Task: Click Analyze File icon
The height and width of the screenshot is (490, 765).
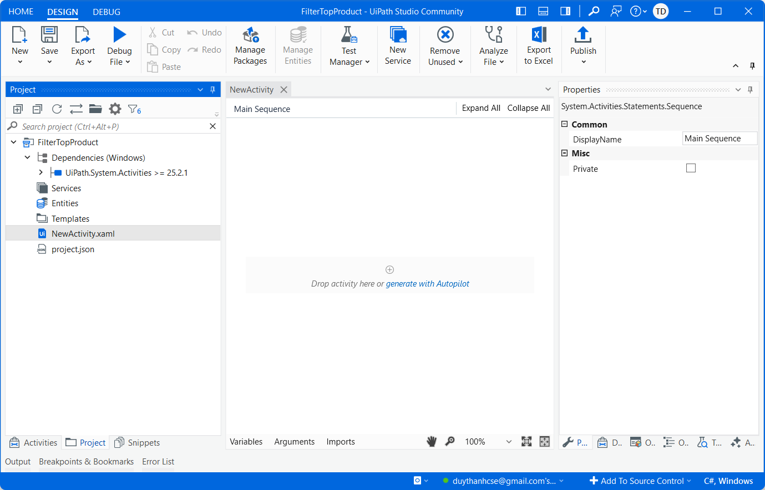Action: click(x=494, y=35)
